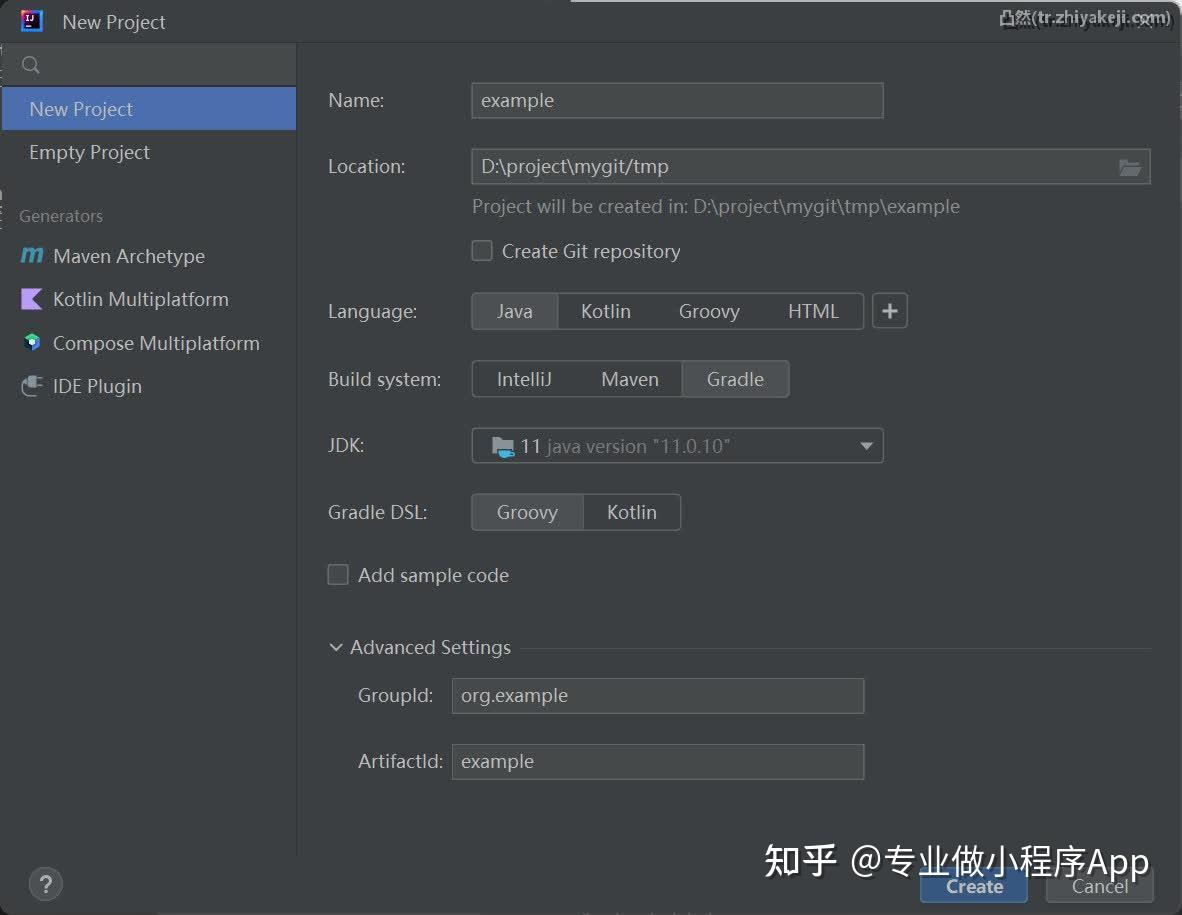Viewport: 1182px width, 915px height.
Task: Choose Java as the language
Action: point(515,311)
